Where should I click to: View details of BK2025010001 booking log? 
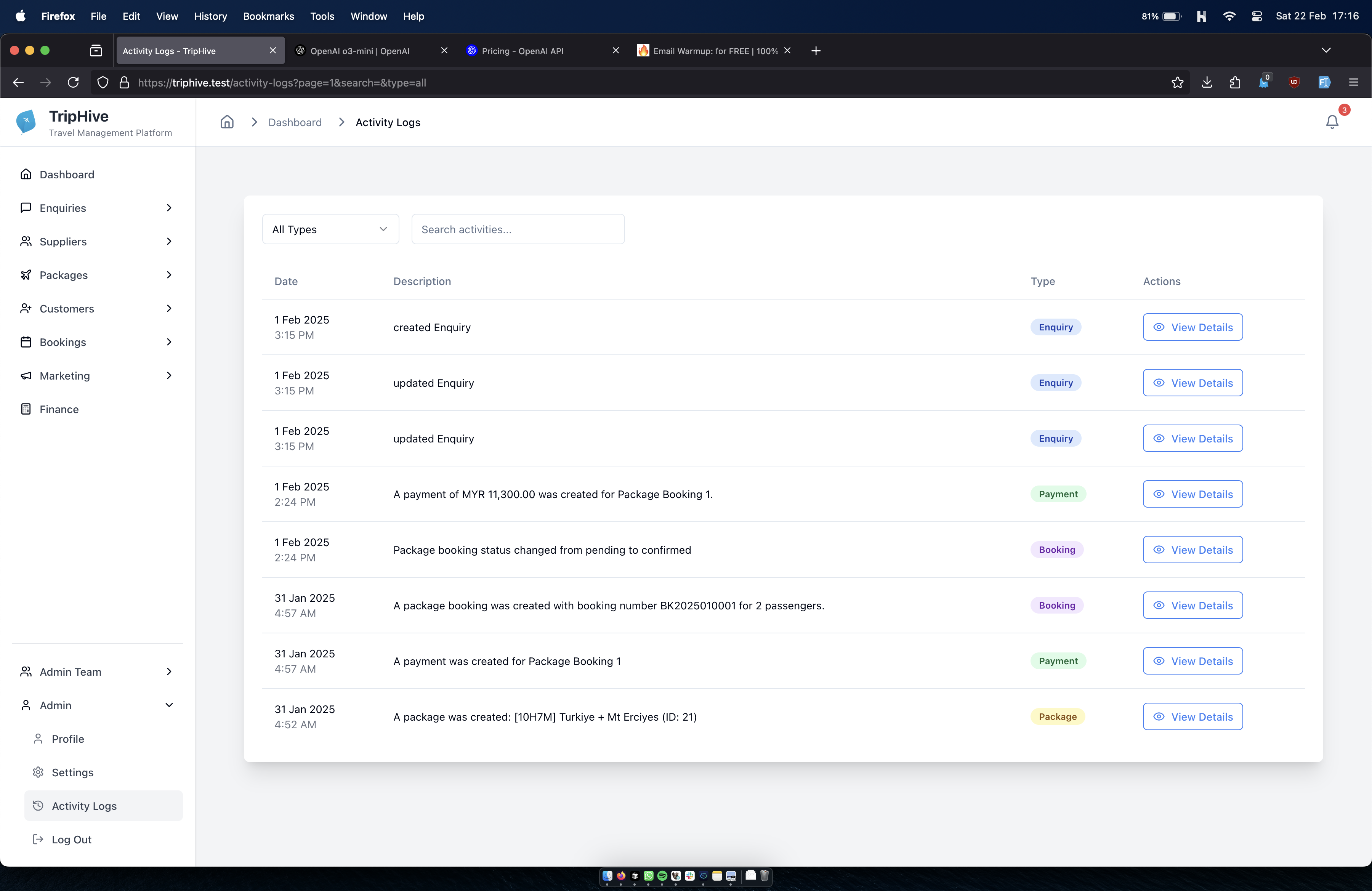click(x=1193, y=605)
